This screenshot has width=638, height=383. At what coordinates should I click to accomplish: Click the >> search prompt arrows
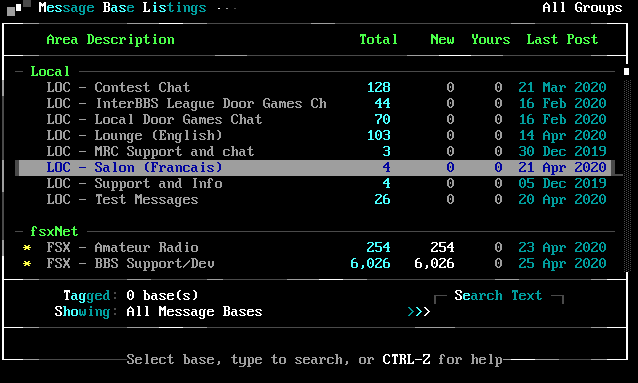pyautogui.click(x=419, y=312)
